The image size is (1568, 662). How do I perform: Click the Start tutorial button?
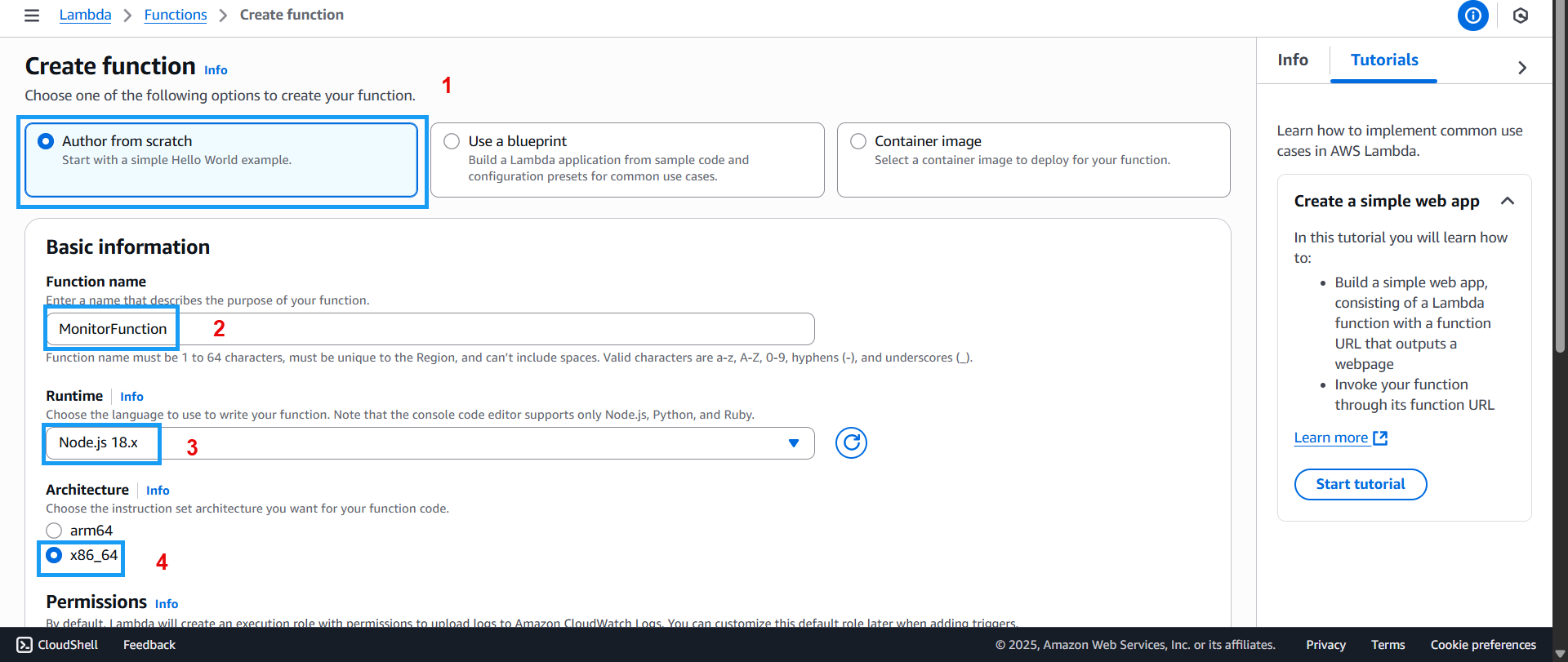[x=1360, y=484]
